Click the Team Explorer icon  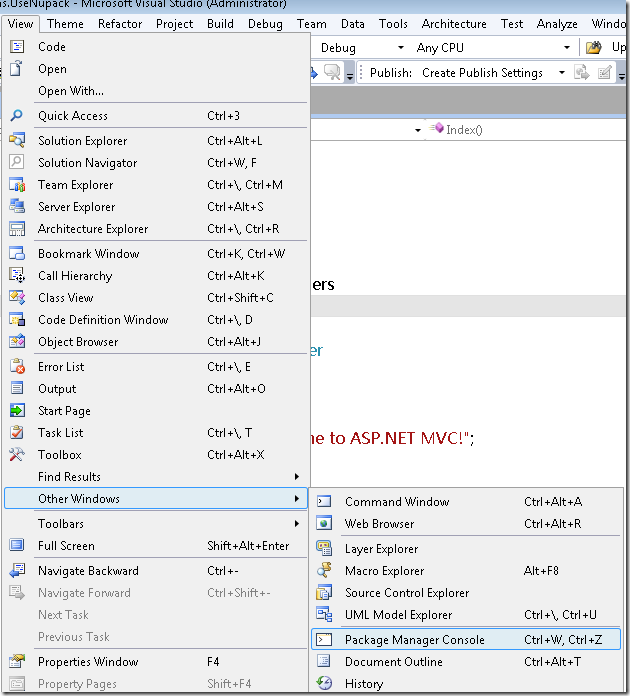click(17, 185)
